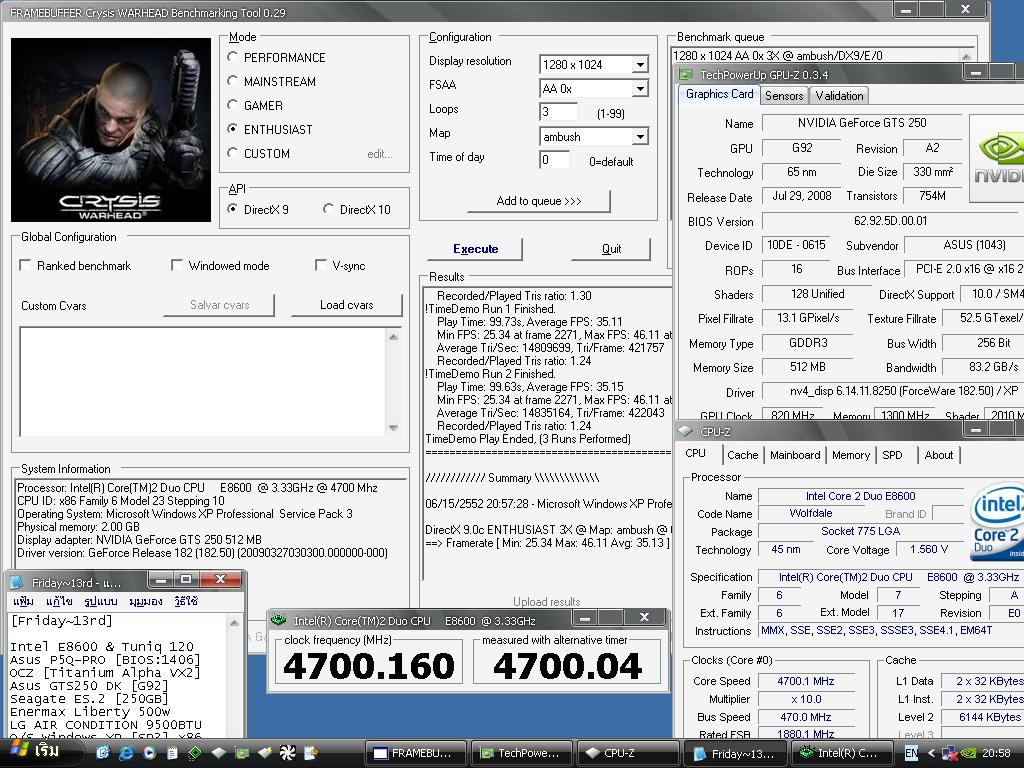Image resolution: width=1024 pixels, height=768 pixels.
Task: Launch Internet Explorer from quick launch
Action: 125,753
